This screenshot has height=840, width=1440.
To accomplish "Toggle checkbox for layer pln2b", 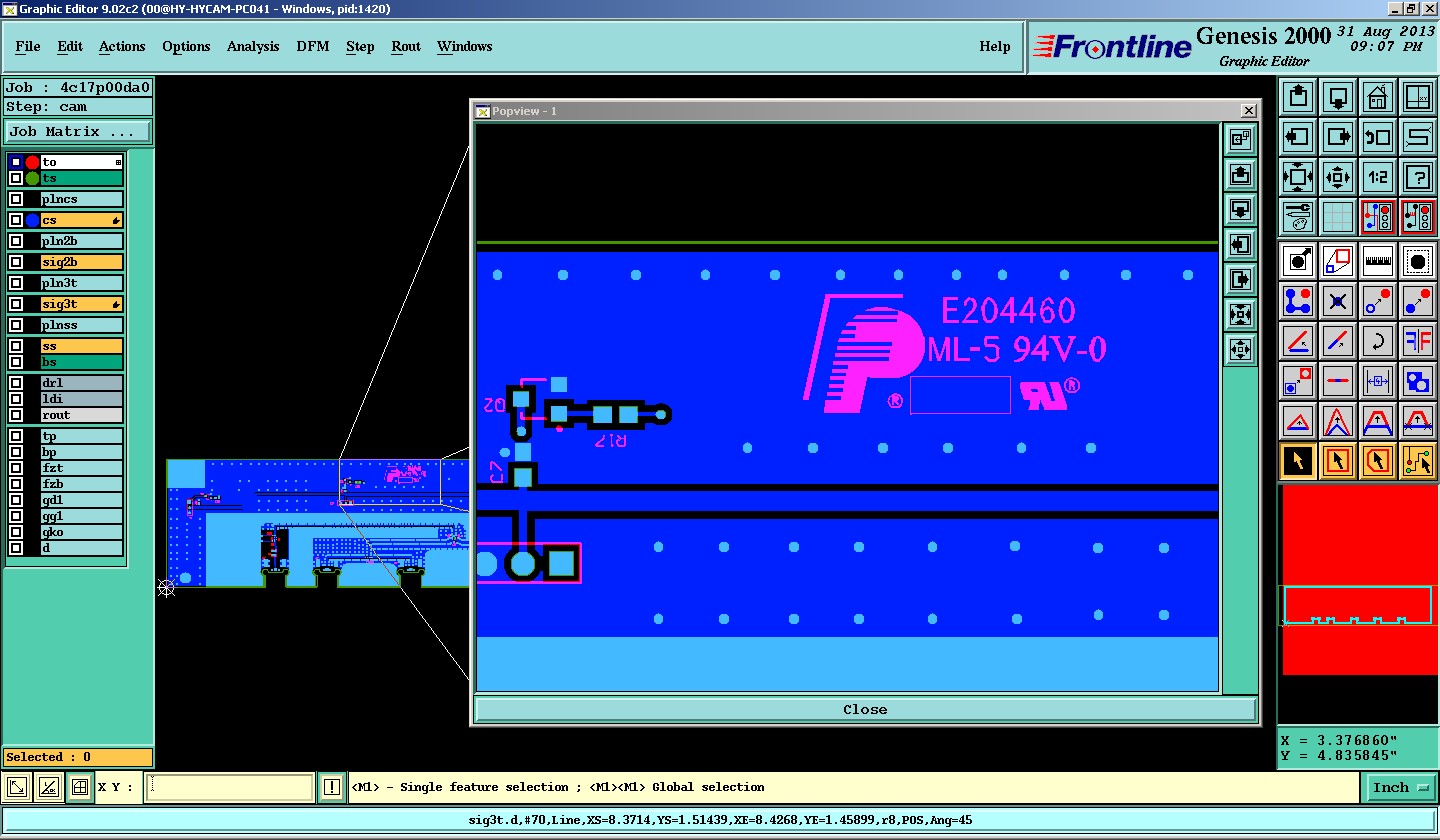I will point(16,241).
